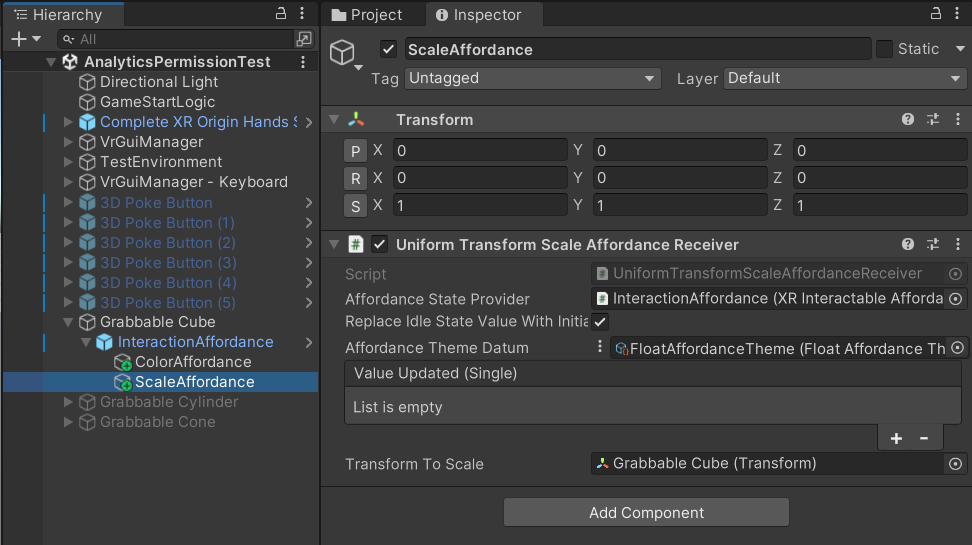The width and height of the screenshot is (972, 545).
Task: Uncheck Replace Idle State Value checkbox
Action: [600, 322]
